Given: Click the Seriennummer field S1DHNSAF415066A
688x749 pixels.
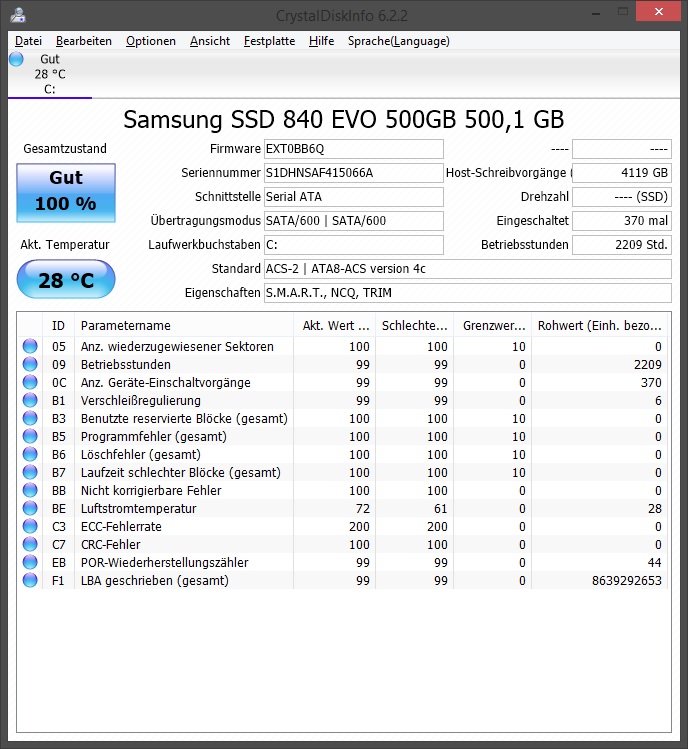Looking at the screenshot, I should [354, 173].
